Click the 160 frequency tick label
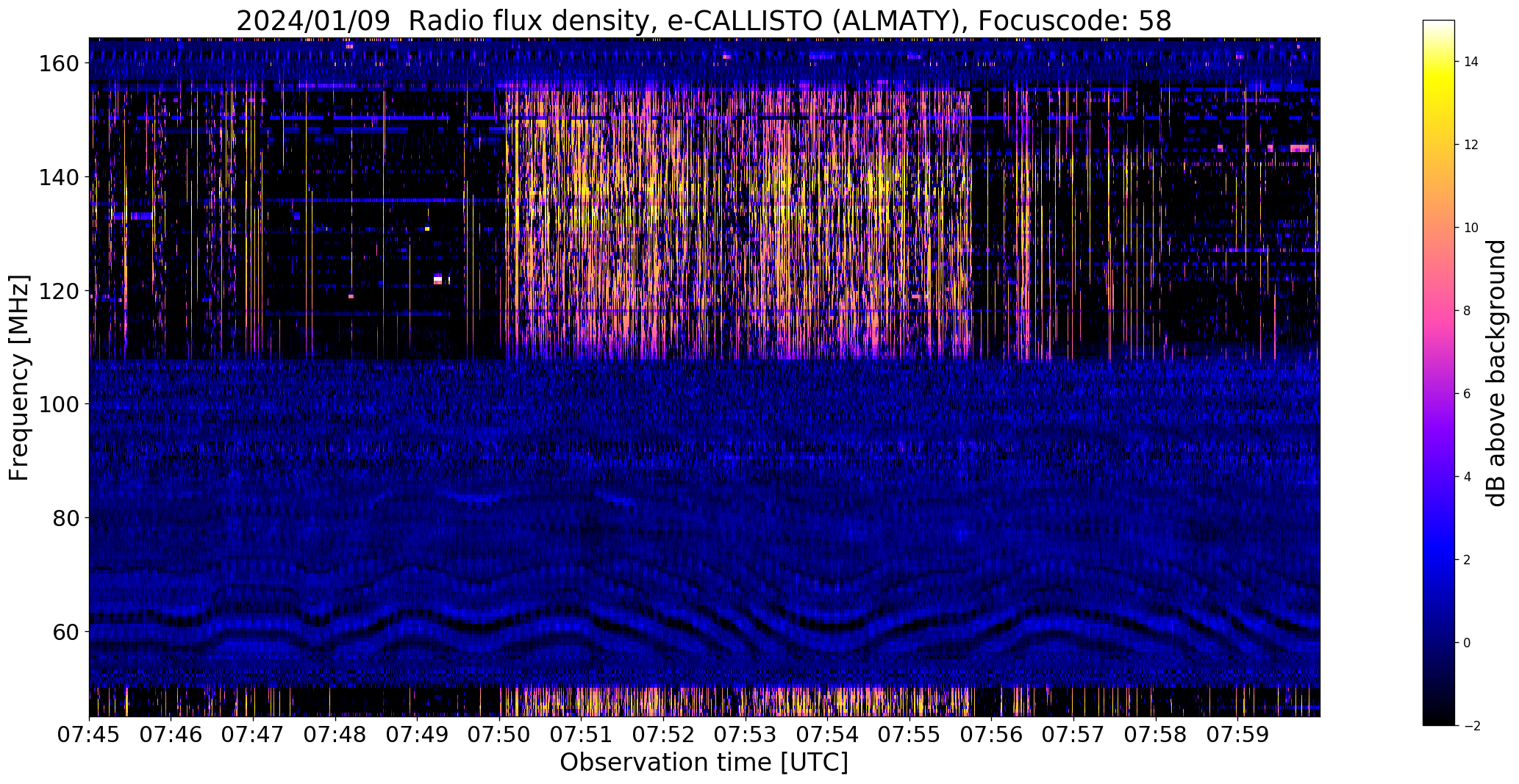Image resolution: width=1519 pixels, height=784 pixels. [58, 64]
